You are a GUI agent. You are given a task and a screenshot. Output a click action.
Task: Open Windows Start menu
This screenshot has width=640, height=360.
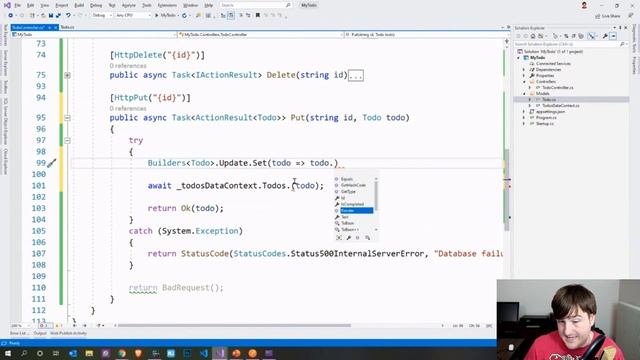click(8, 353)
